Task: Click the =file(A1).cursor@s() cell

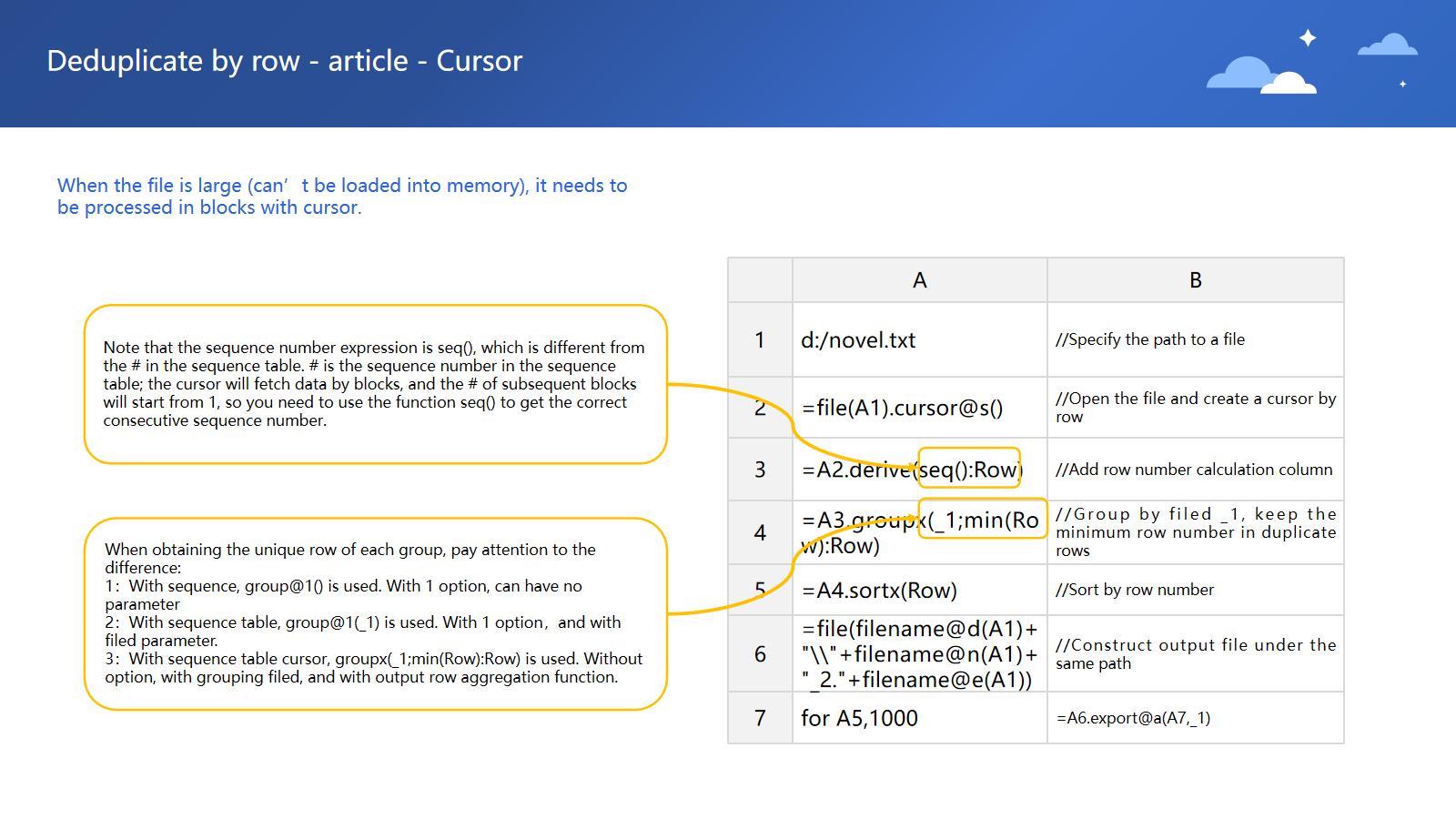Action: 902,408
